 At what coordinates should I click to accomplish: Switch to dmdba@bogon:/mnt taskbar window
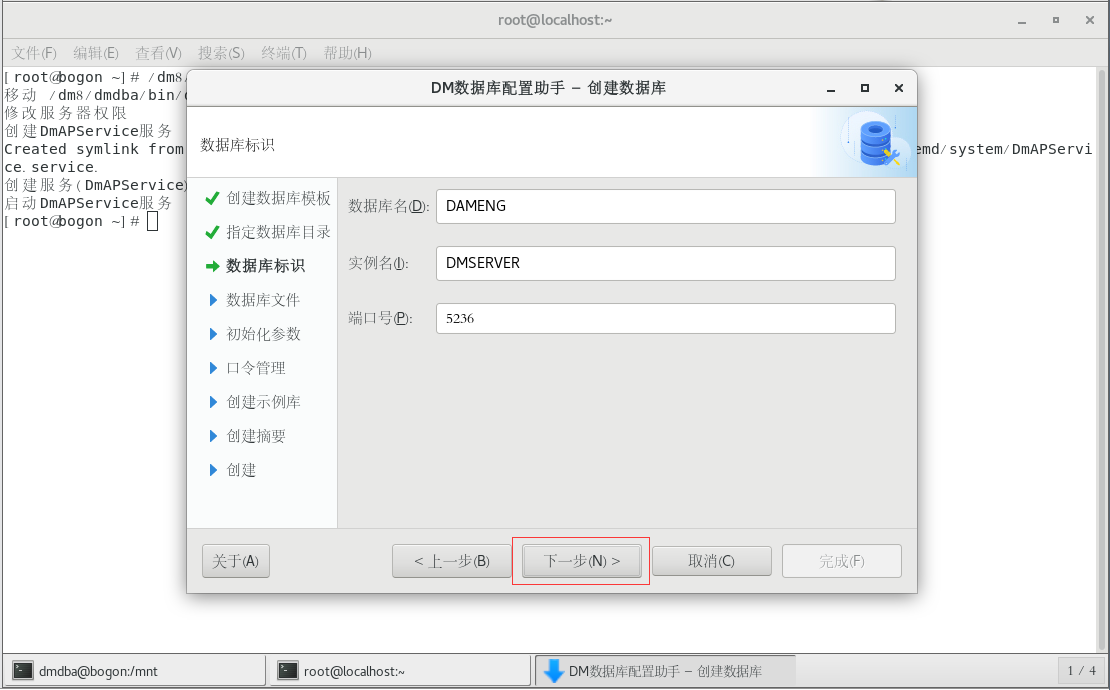tap(135, 671)
